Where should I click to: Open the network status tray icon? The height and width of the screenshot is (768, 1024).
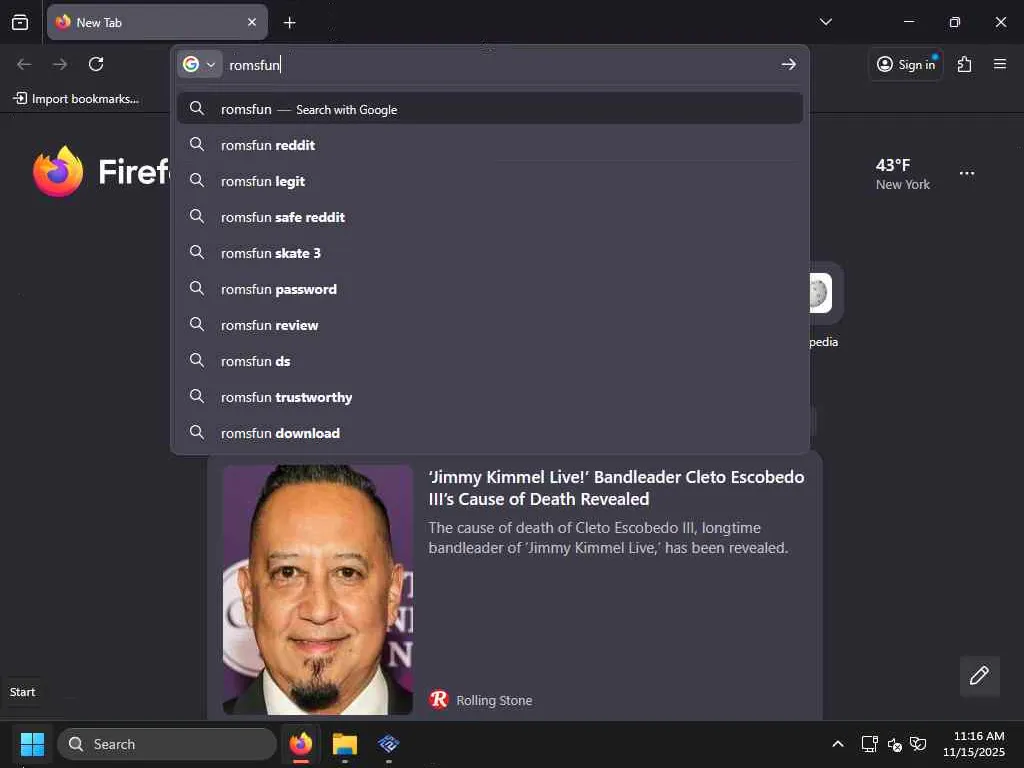[869, 744]
